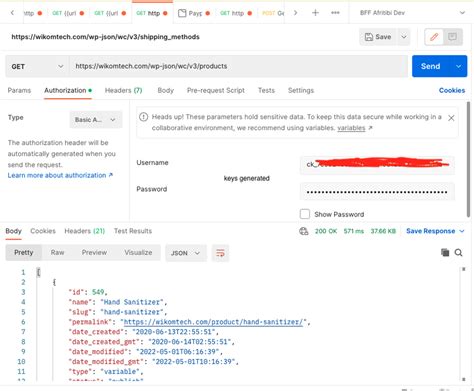Select the Pretty view
This screenshot has height=391, width=474.
click(x=23, y=253)
